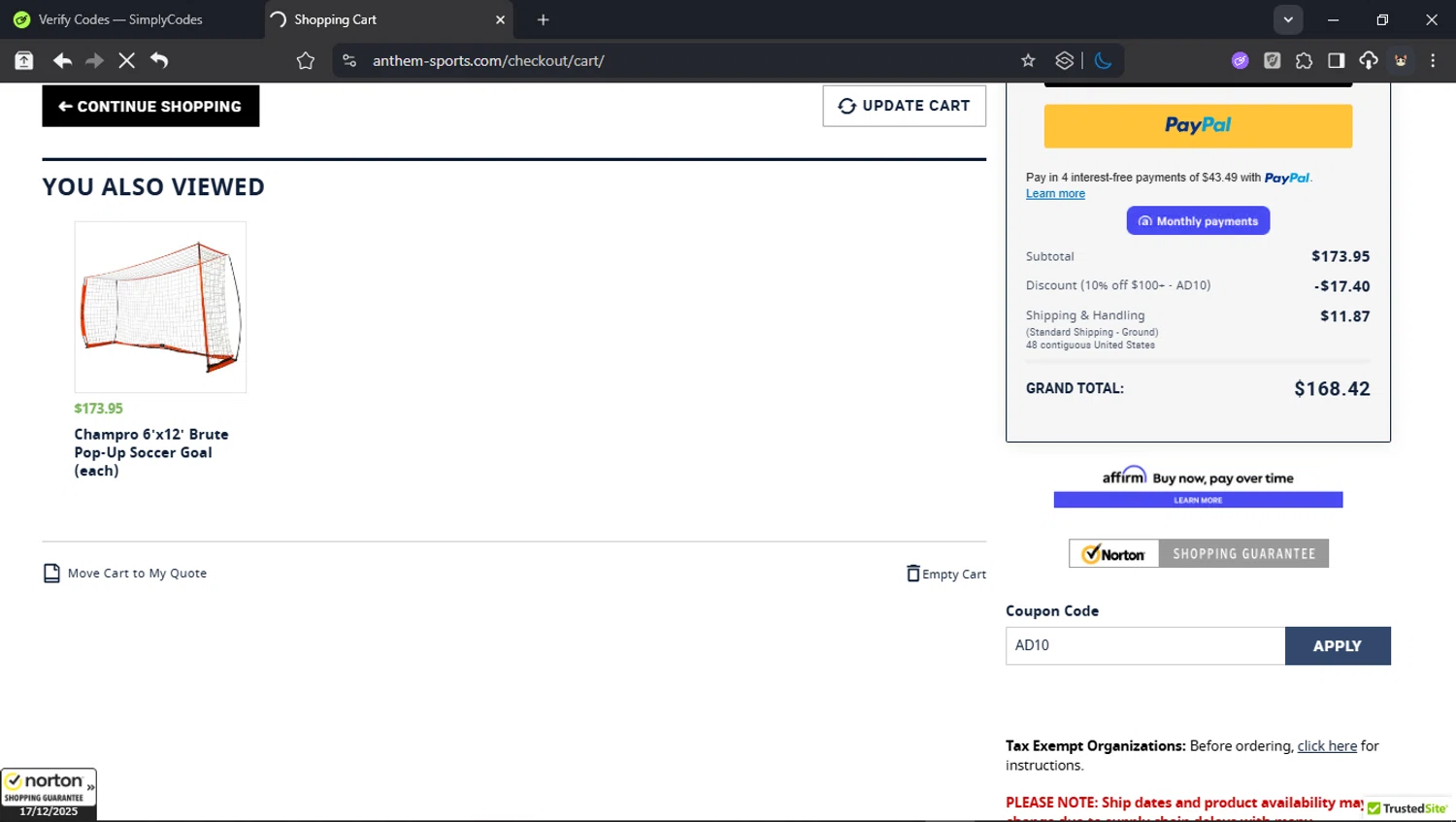Click the discount amount -$17.40
Image resolution: width=1456 pixels, height=822 pixels.
[x=1341, y=286]
